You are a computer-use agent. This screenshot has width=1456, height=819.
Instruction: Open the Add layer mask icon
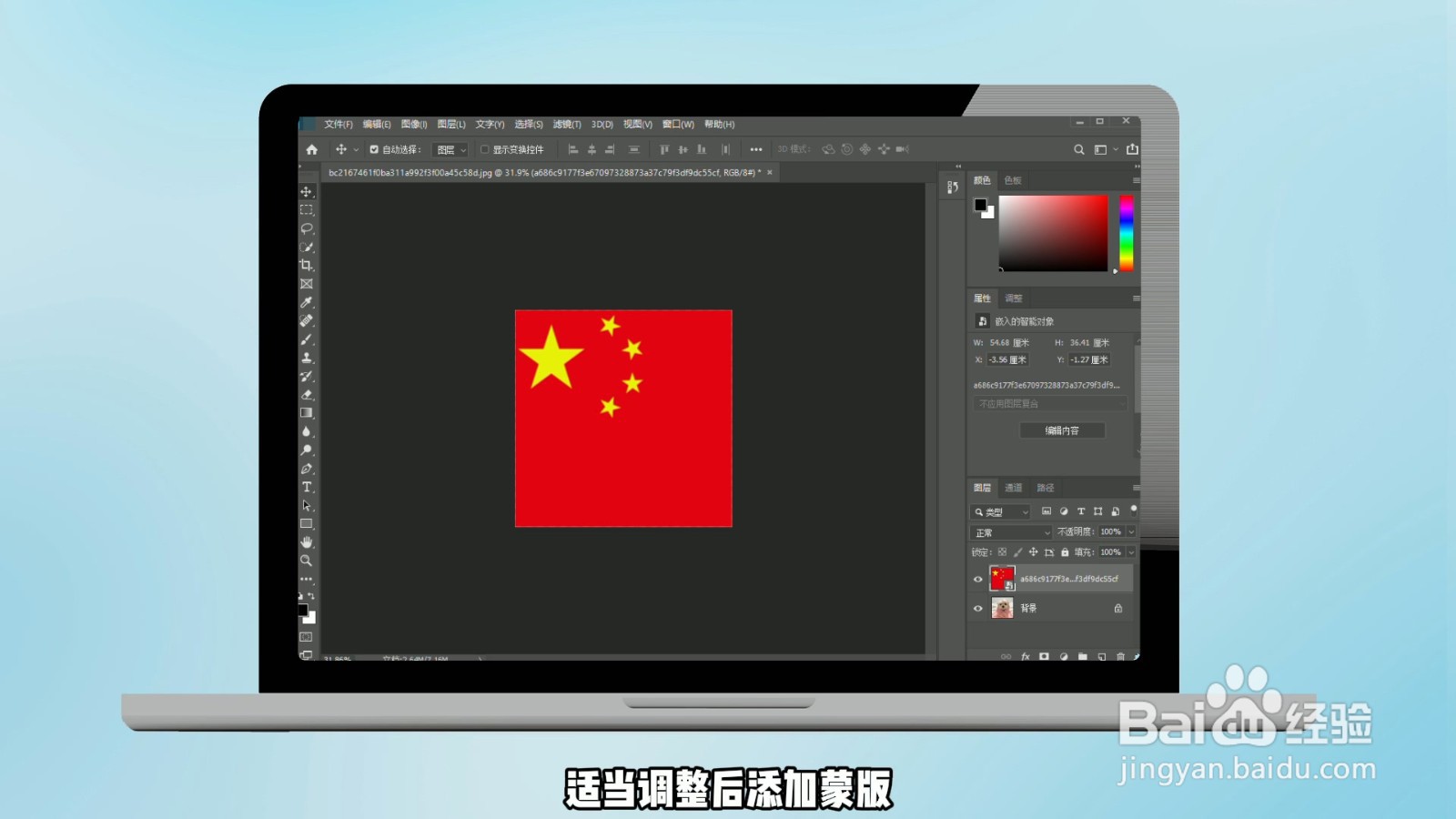1045,656
